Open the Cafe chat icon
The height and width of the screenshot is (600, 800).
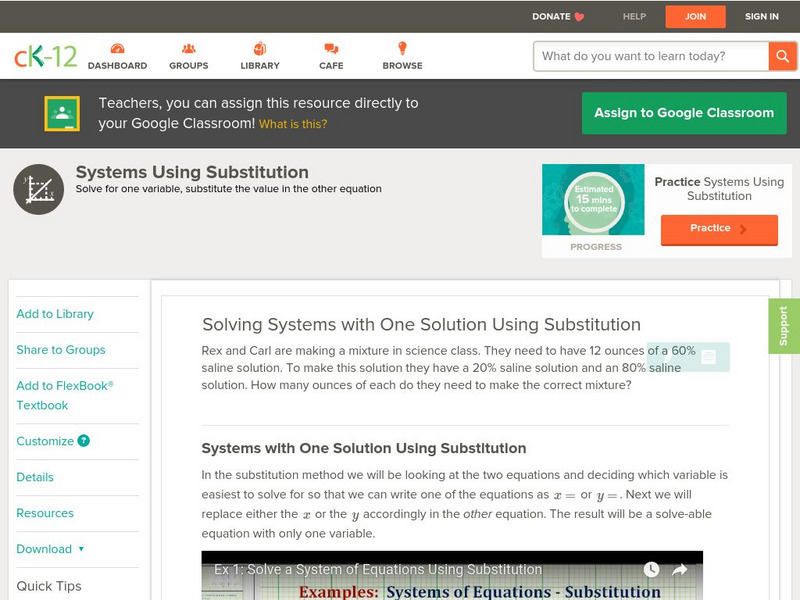click(x=331, y=49)
